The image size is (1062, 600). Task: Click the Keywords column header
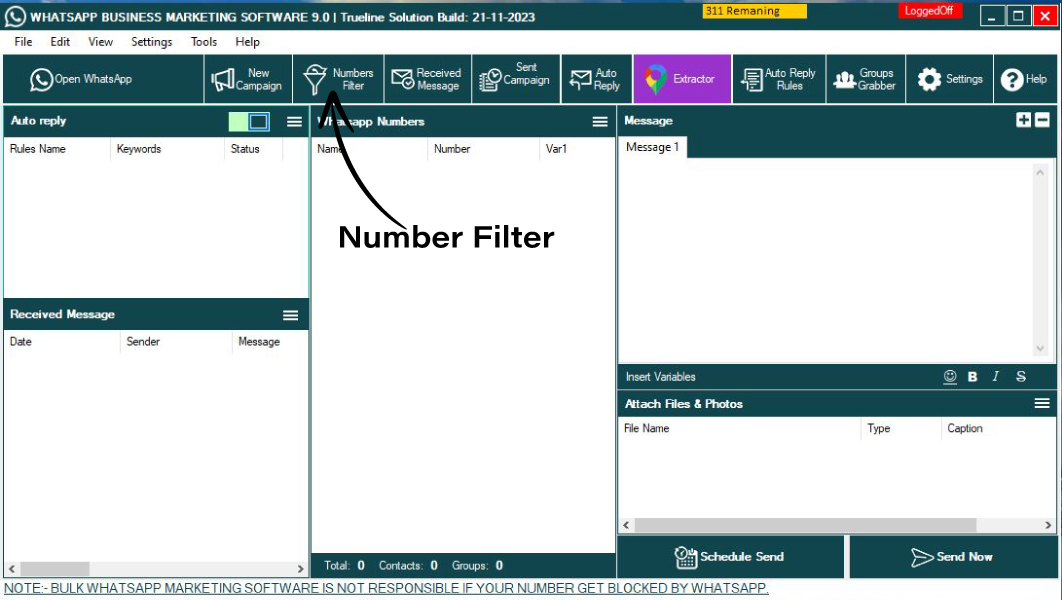167,149
